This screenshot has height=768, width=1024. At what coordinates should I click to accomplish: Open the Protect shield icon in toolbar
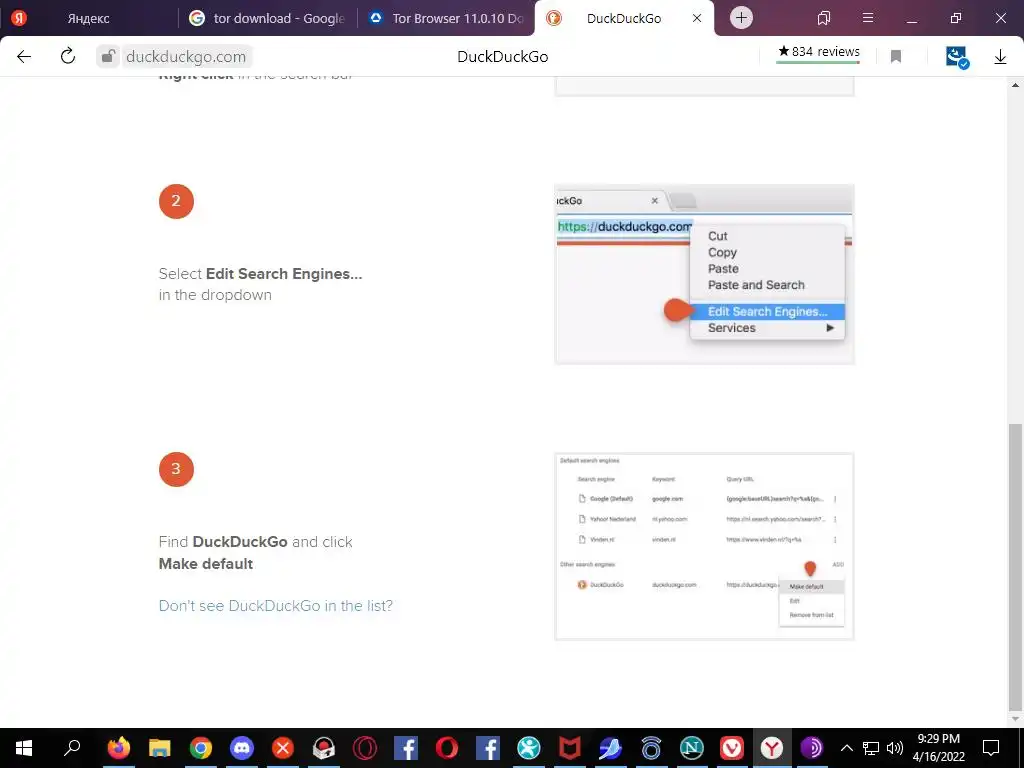[957, 57]
